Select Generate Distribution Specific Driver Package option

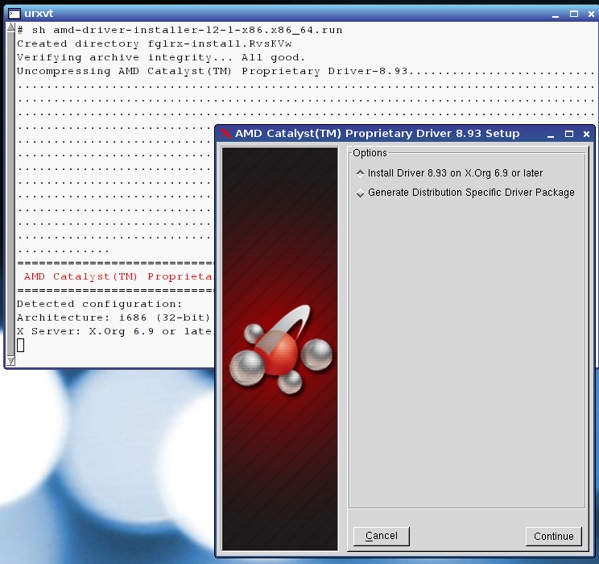point(465,193)
